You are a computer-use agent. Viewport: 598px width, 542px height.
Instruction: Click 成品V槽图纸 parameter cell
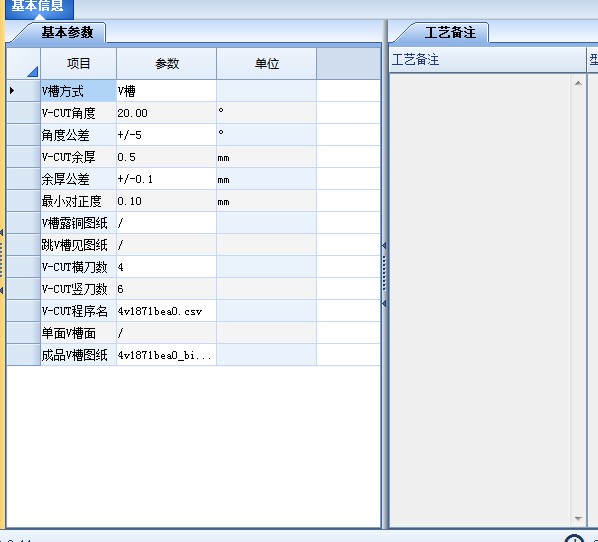pyautogui.click(x=166, y=355)
